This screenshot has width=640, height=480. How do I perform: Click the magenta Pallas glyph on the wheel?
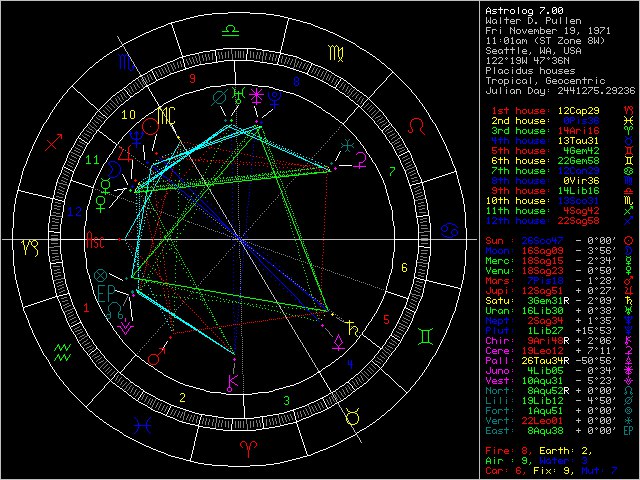(338, 342)
